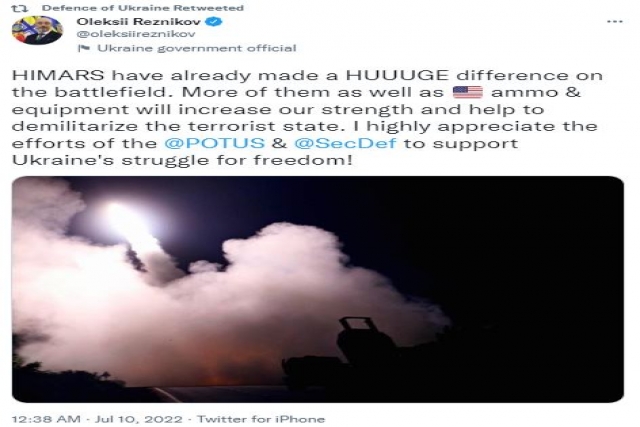The image size is (640, 427).
Task: Open the @oleksiireznikov handle
Action: click(x=136, y=34)
